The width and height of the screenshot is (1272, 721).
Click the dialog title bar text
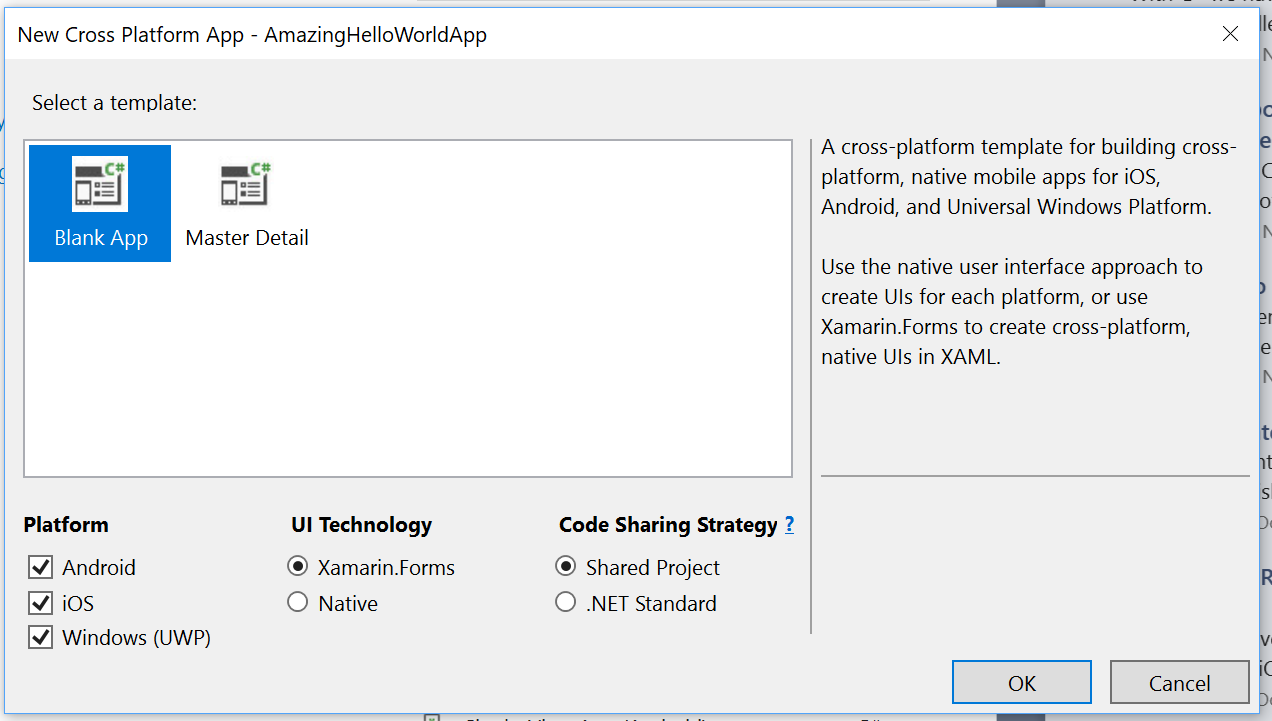(x=250, y=34)
